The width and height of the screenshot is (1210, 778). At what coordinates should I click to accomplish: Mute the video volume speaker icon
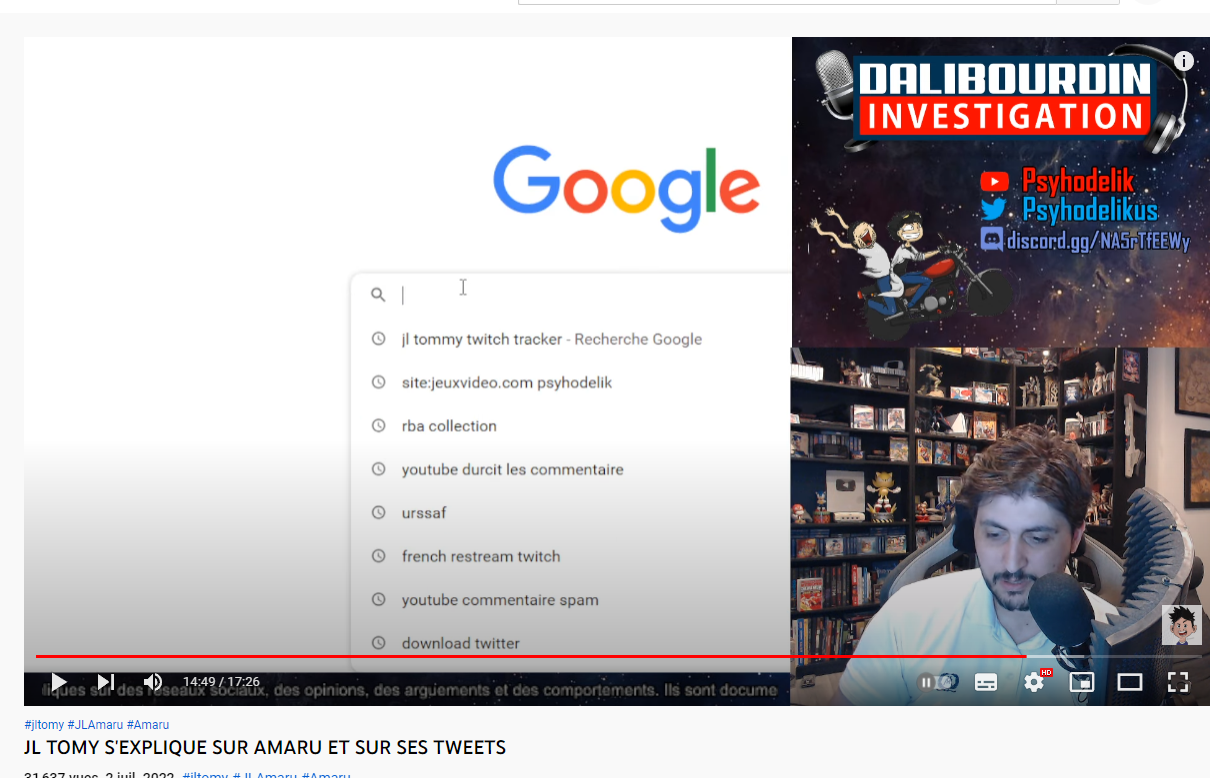point(152,682)
